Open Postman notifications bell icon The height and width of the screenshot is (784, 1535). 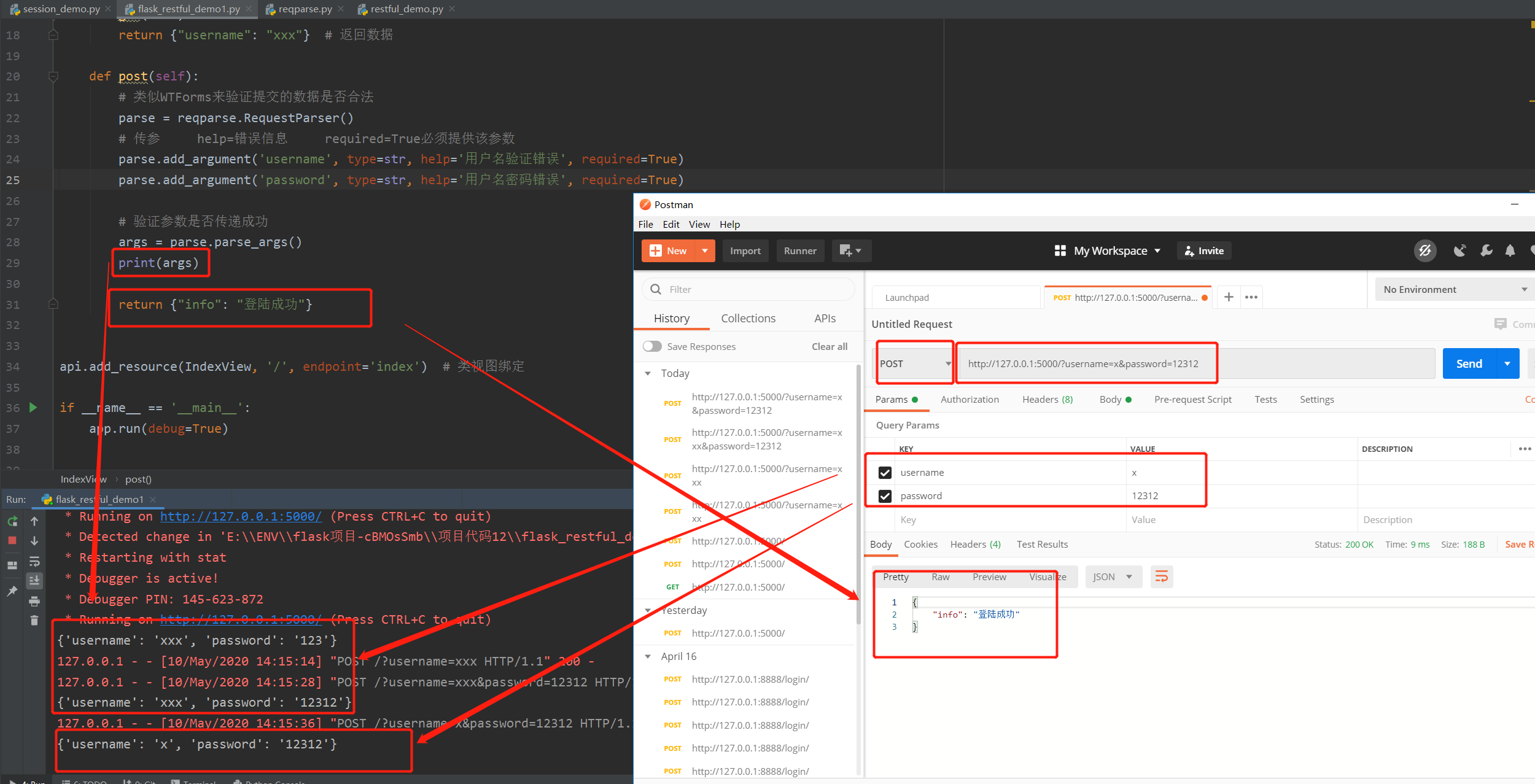1510,250
